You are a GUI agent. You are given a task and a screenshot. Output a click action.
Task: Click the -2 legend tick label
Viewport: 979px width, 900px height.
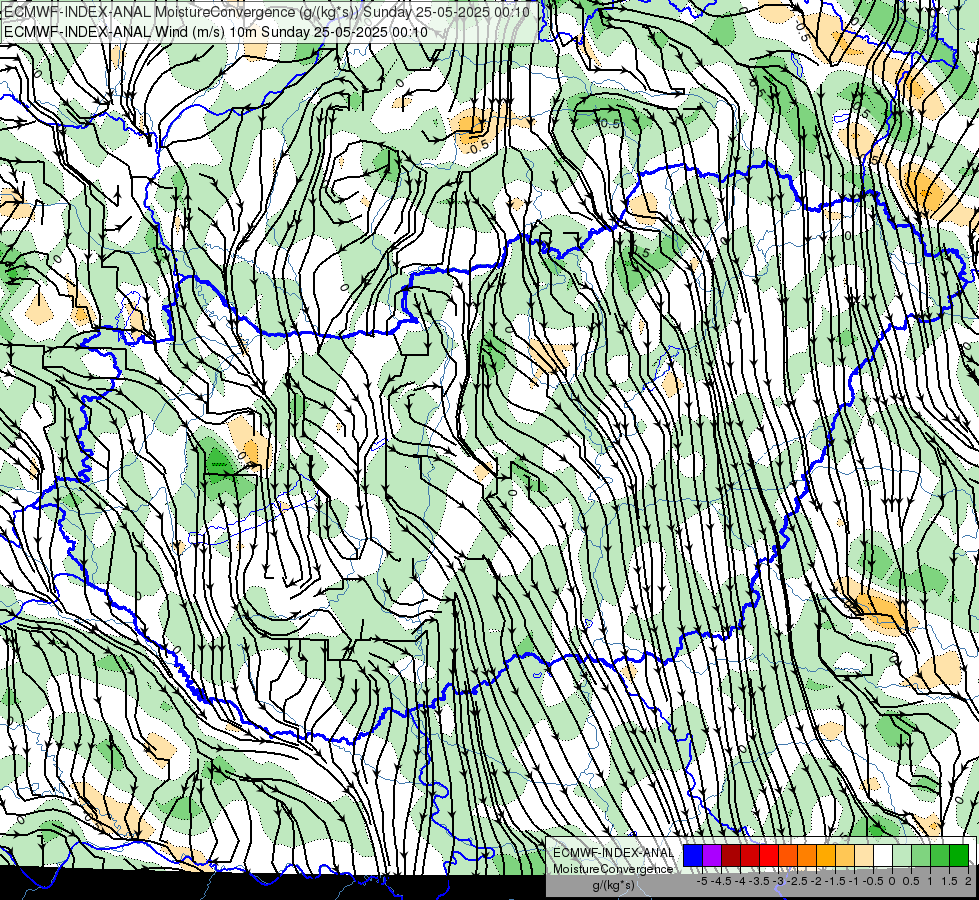pyautogui.click(x=816, y=881)
